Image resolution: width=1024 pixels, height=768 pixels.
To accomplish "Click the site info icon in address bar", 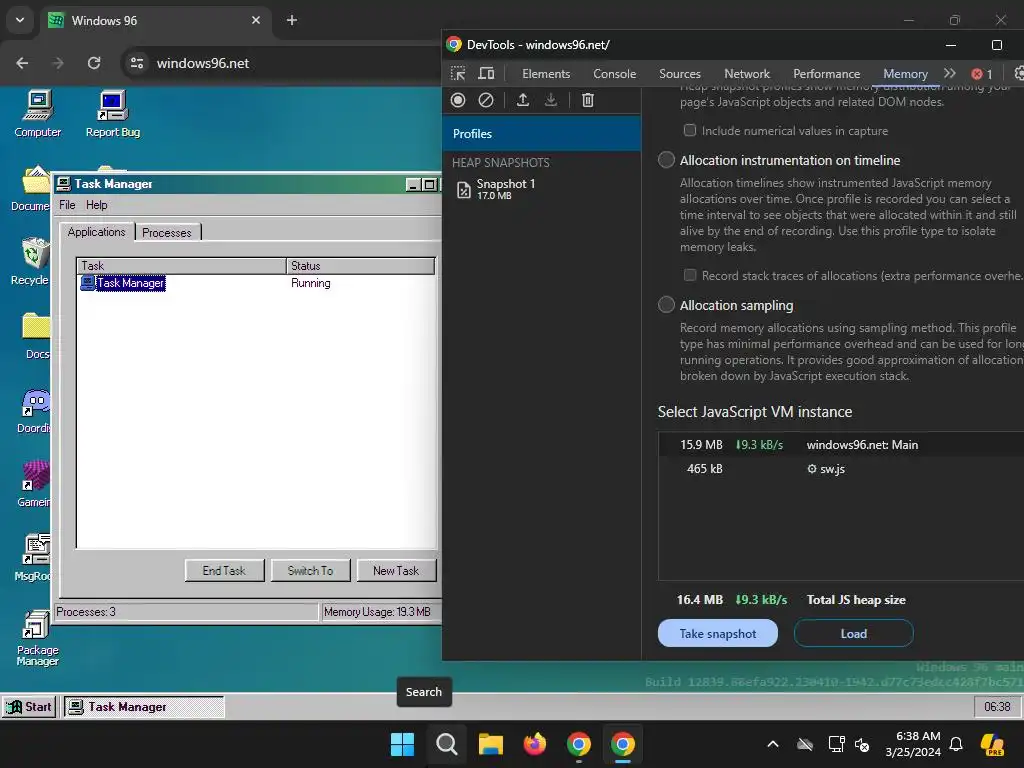I will pos(136,63).
